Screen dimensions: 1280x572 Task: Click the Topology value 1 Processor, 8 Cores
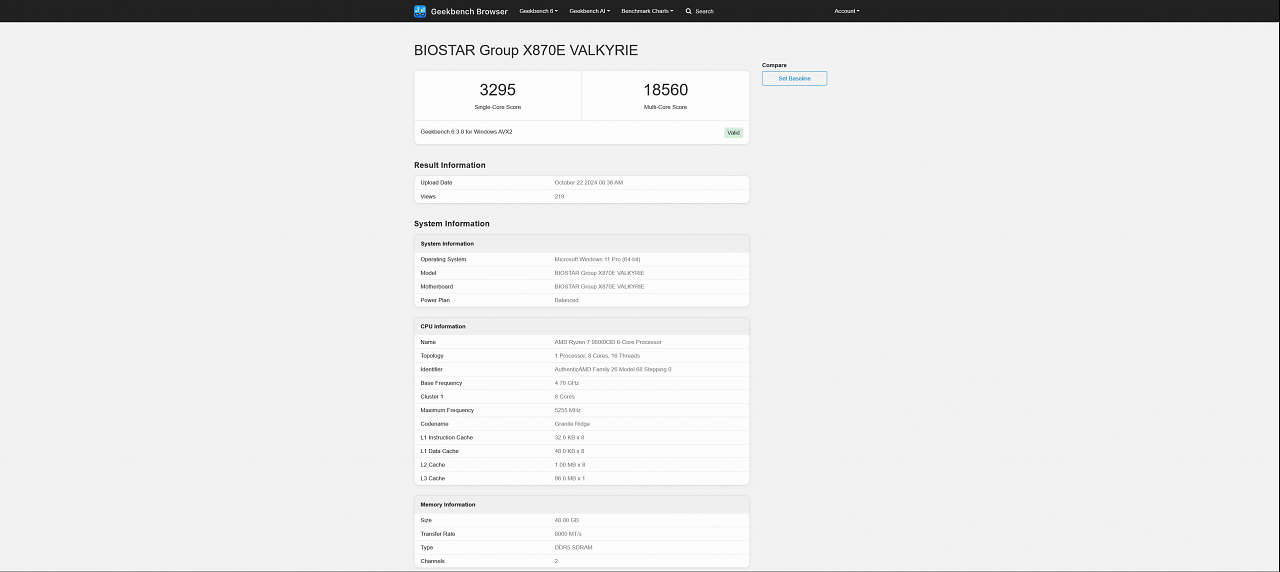(597, 356)
